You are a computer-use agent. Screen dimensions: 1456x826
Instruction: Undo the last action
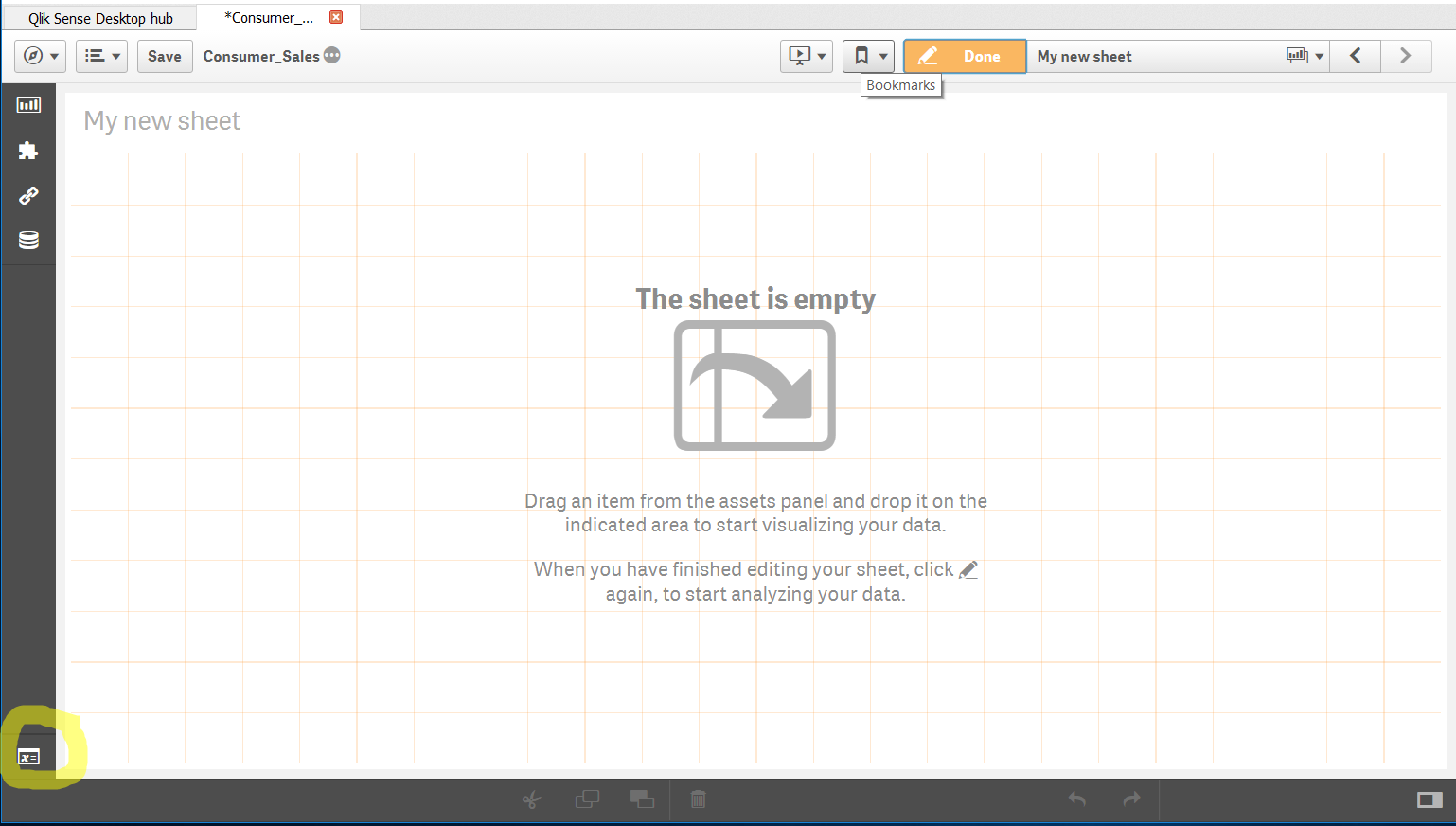(1077, 799)
